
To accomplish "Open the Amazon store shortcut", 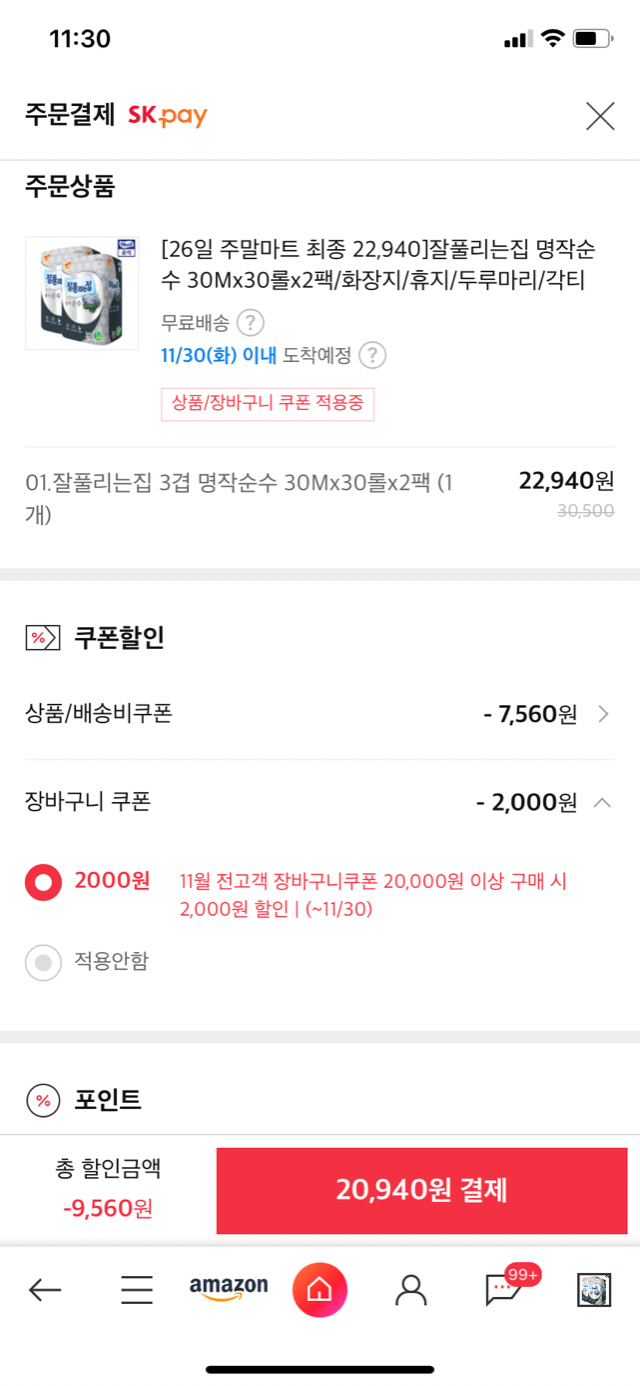I will pyautogui.click(x=229, y=1289).
